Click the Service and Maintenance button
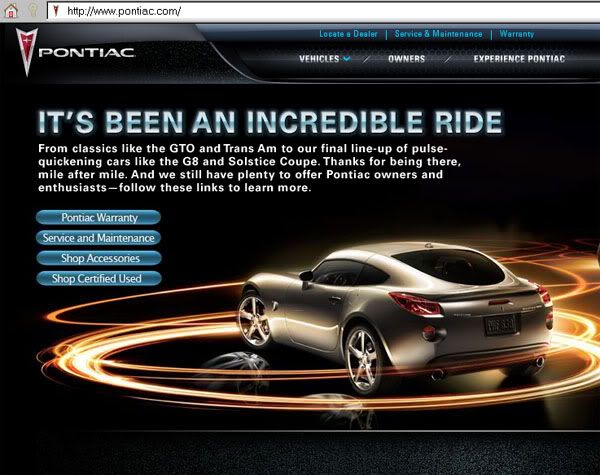The width and height of the screenshot is (600, 475). [x=99, y=238]
